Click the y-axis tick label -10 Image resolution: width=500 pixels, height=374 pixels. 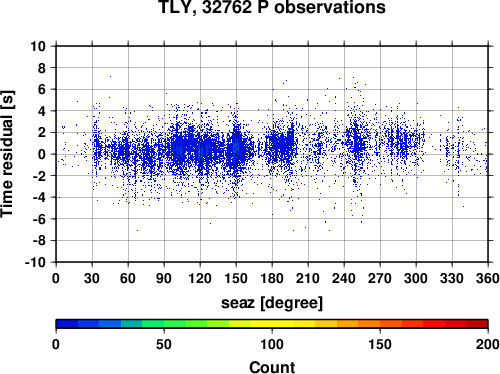(x=35, y=262)
